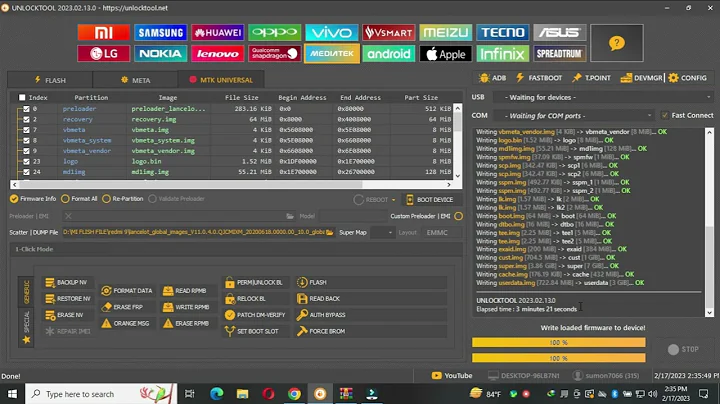The width and height of the screenshot is (720, 404).
Task: Open the Vsmart brand section
Action: click(388, 33)
